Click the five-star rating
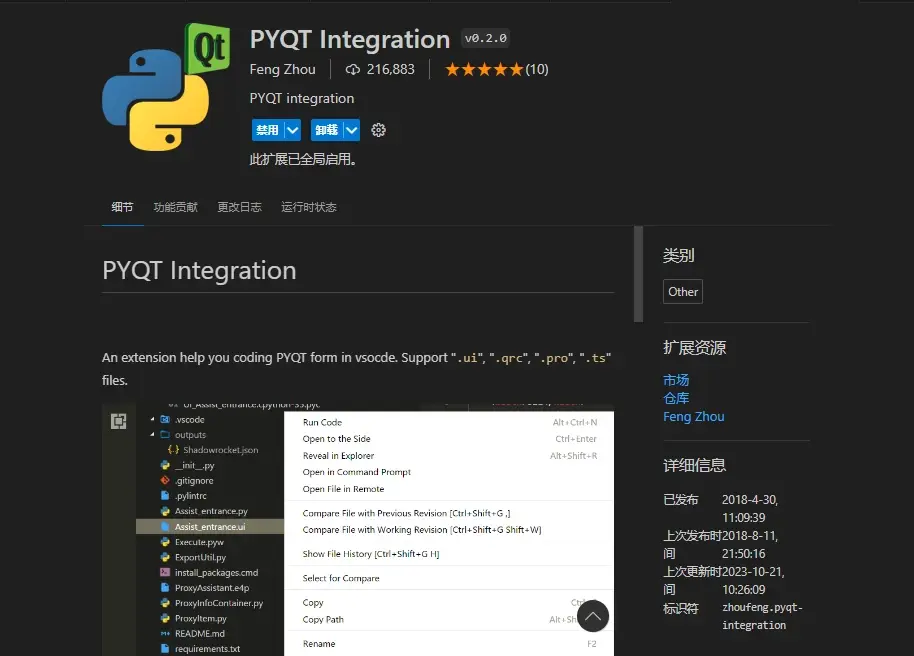Image resolution: width=914 pixels, height=656 pixels. pyautogui.click(x=484, y=69)
